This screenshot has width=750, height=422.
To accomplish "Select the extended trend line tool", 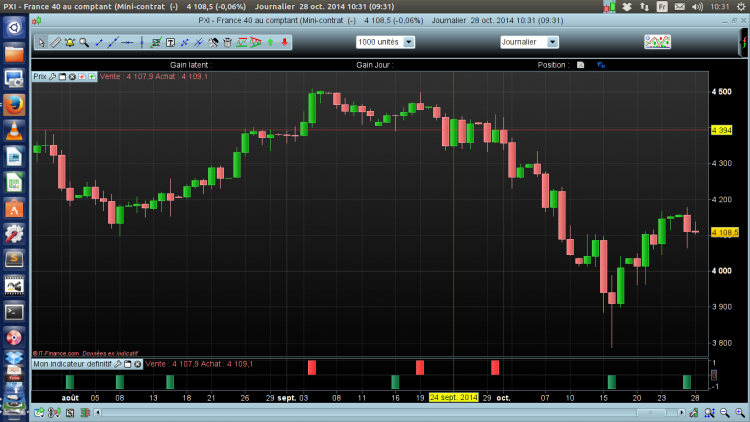I will [113, 43].
